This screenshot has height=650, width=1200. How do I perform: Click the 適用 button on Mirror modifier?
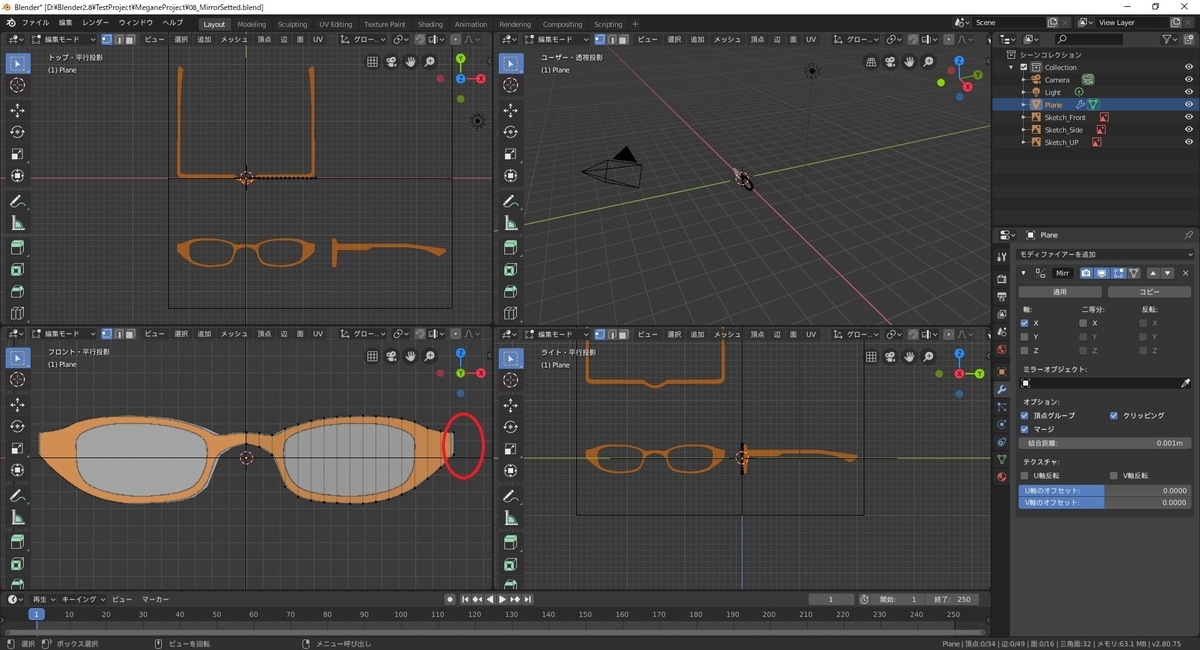1061,292
